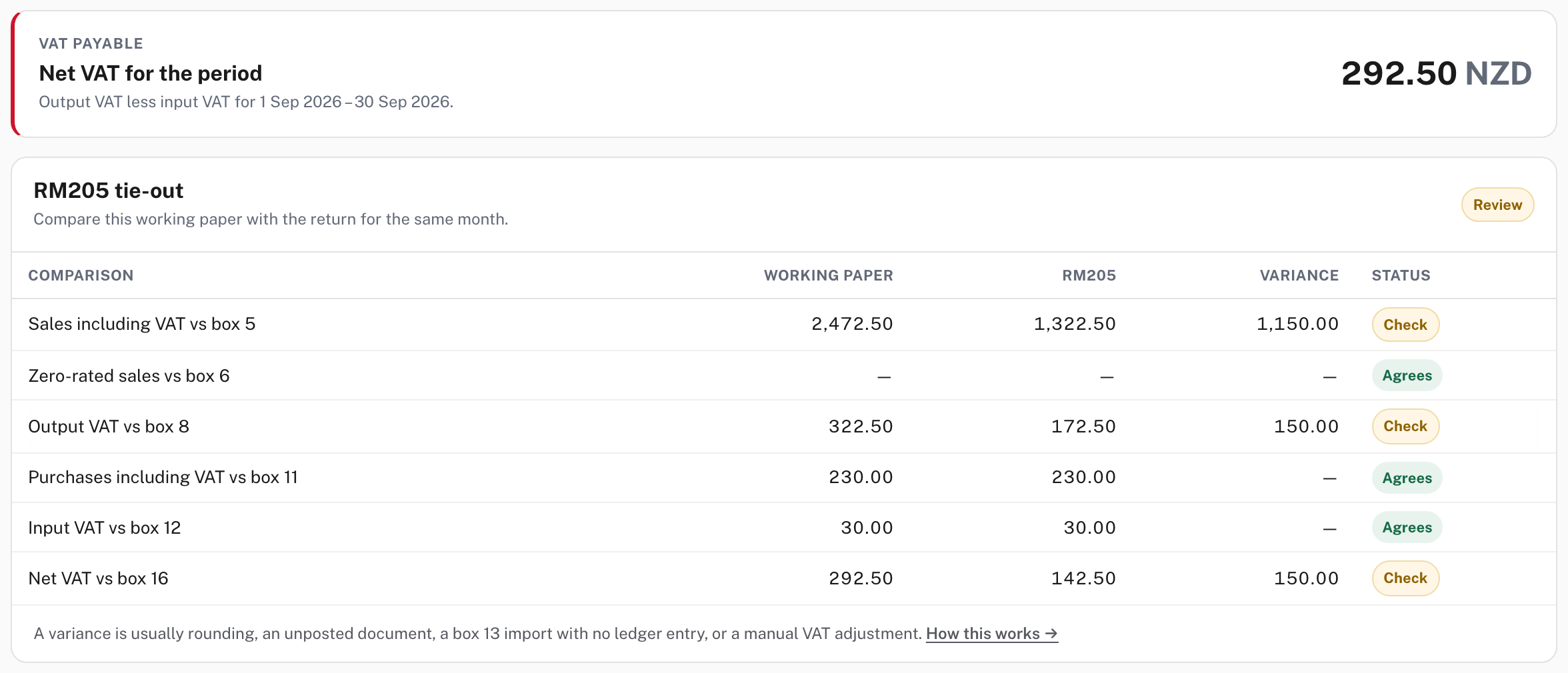Image resolution: width=1568 pixels, height=673 pixels.
Task: Click the Output VAT less input VAT description
Action: (246, 102)
